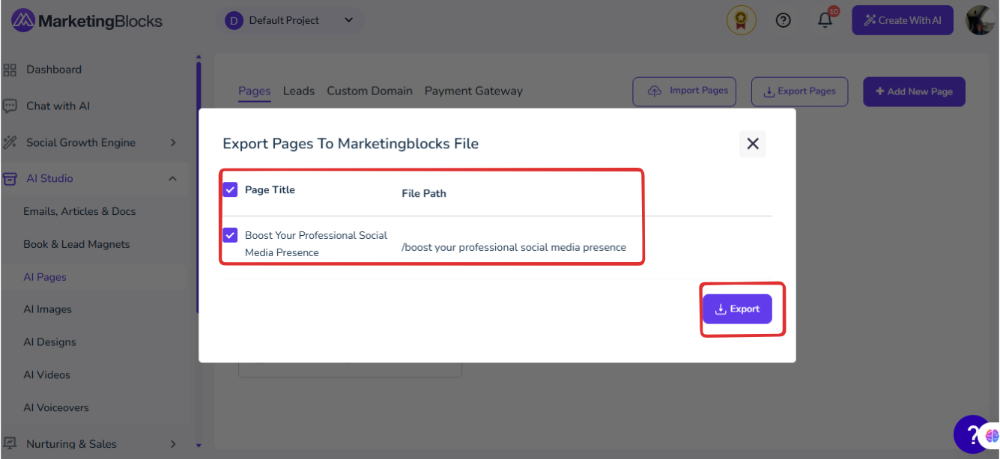The width and height of the screenshot is (1000, 459).
Task: Uncheck Boost Your Professional Social Media Presence
Action: click(230, 235)
